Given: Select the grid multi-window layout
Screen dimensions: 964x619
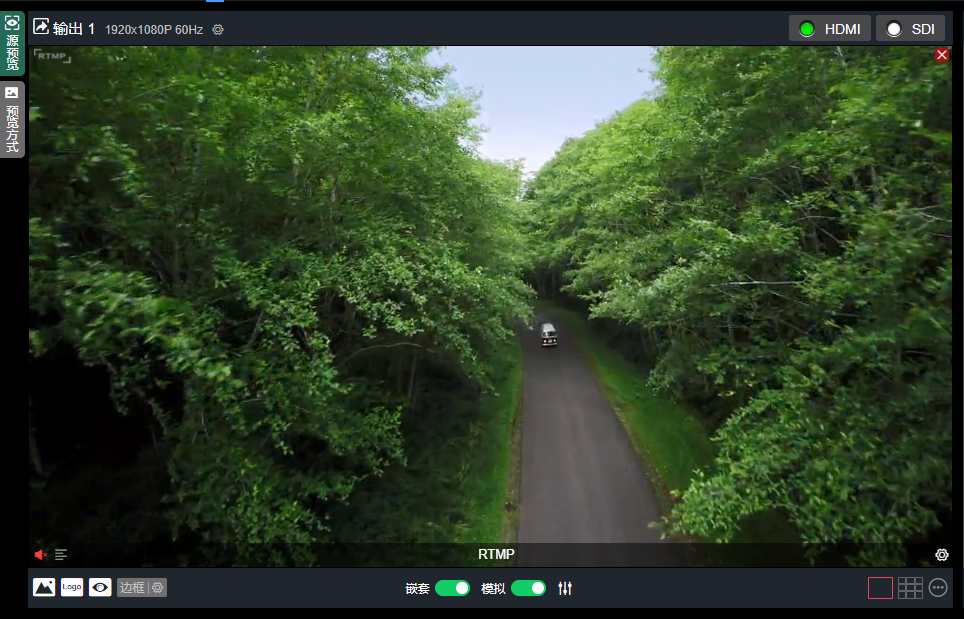Looking at the screenshot, I should tap(910, 588).
